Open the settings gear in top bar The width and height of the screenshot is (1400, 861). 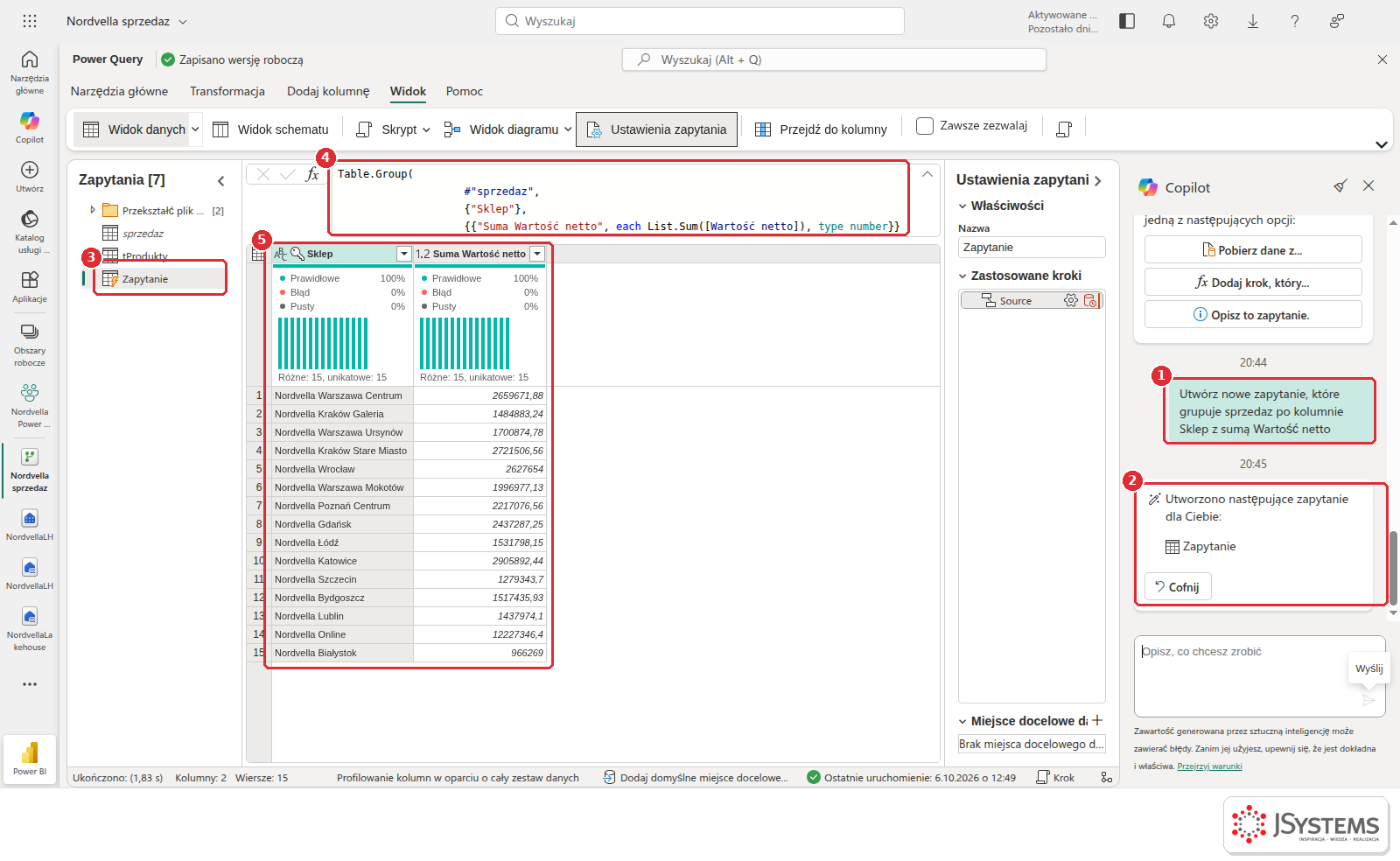tap(1211, 21)
